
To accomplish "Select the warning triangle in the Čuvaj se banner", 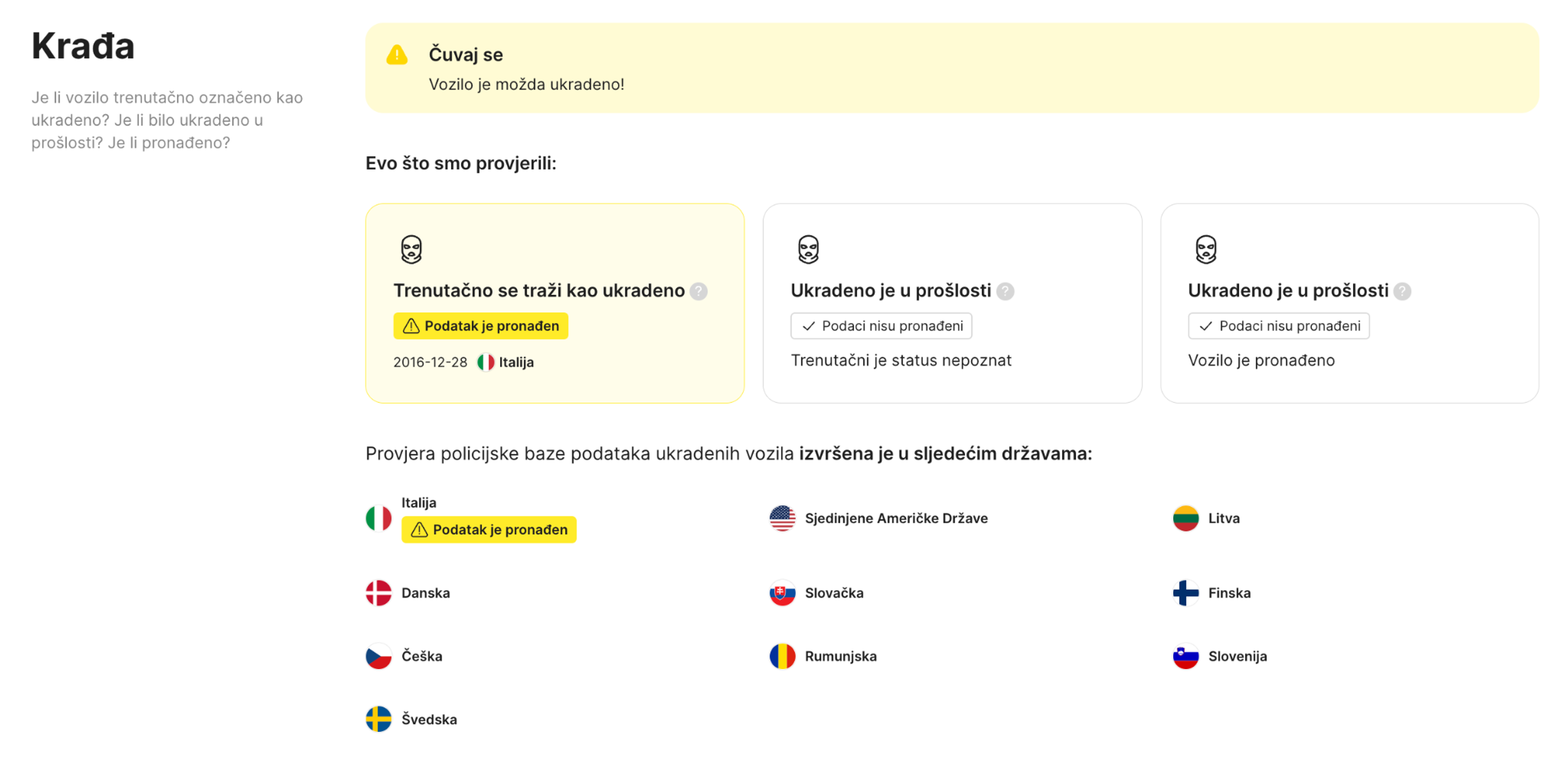I will coord(397,55).
